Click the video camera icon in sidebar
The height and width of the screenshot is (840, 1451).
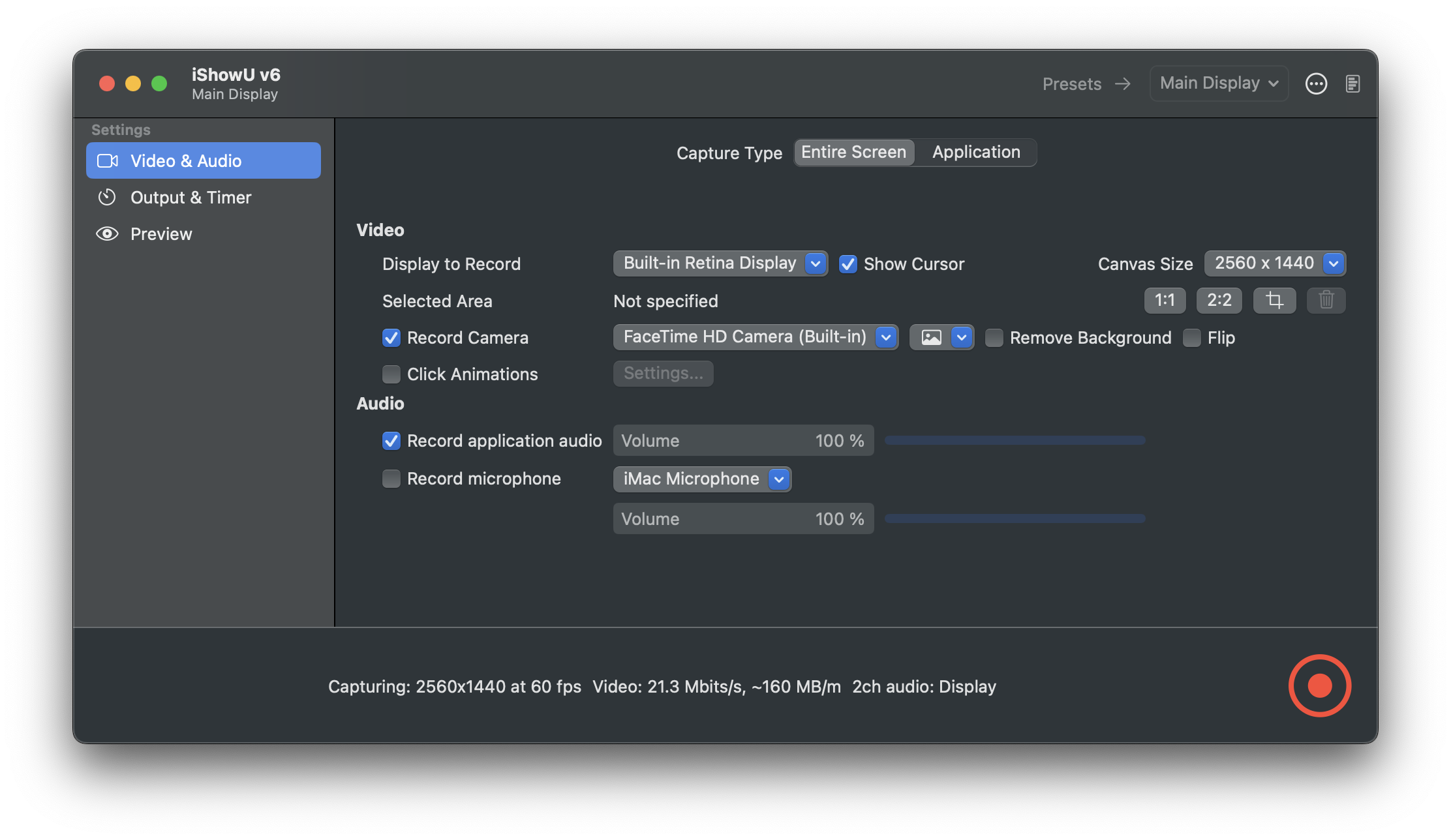tap(108, 160)
